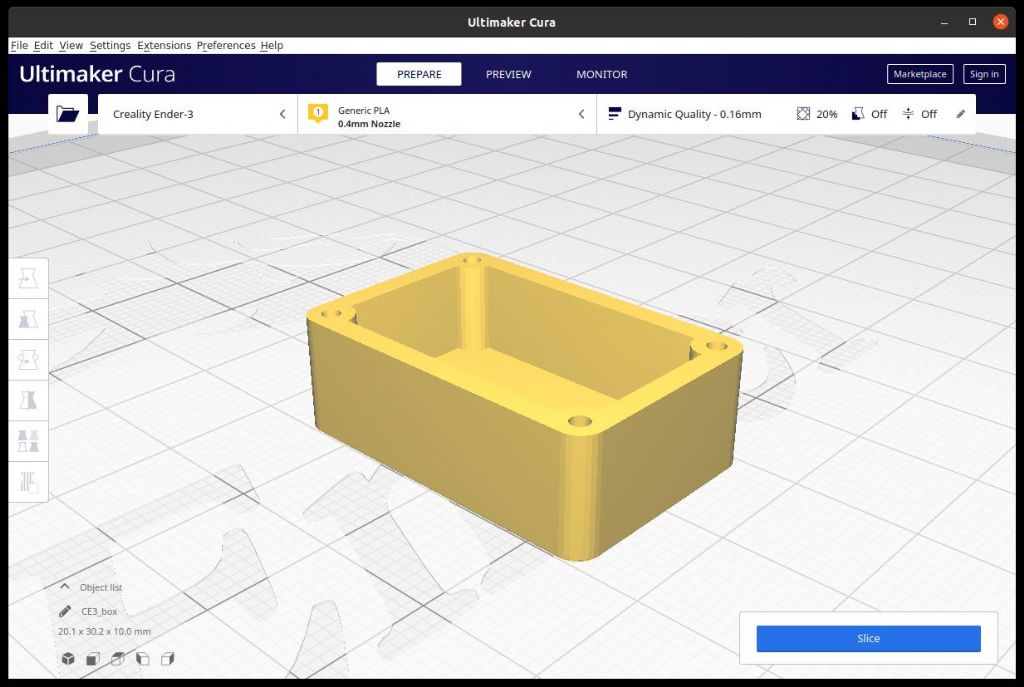The width and height of the screenshot is (1024, 687).
Task: Open file with the folder icon
Action: coord(67,114)
